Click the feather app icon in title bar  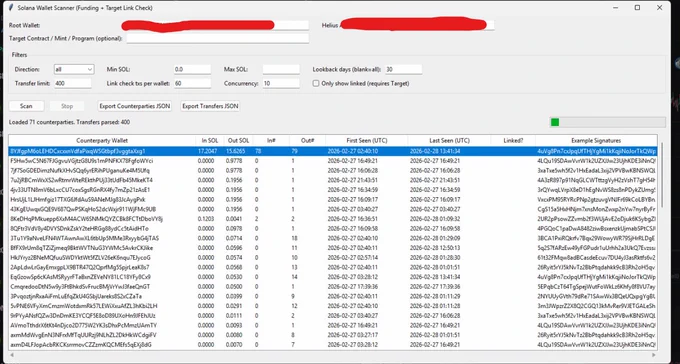coord(11,8)
